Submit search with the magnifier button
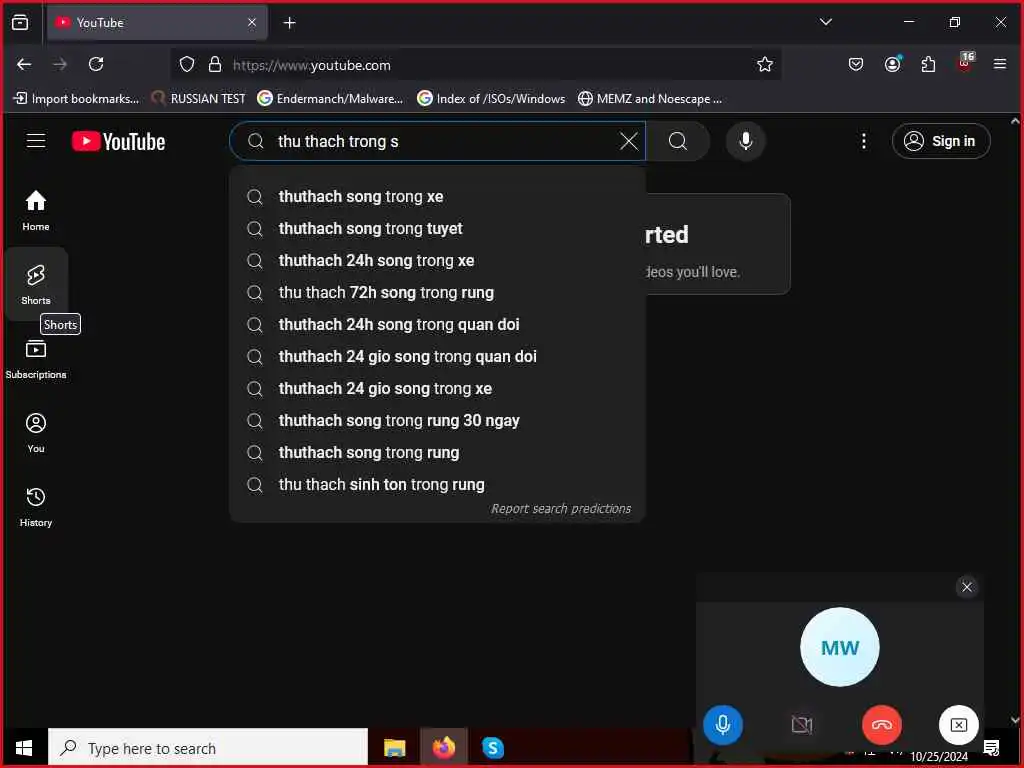 click(x=678, y=141)
